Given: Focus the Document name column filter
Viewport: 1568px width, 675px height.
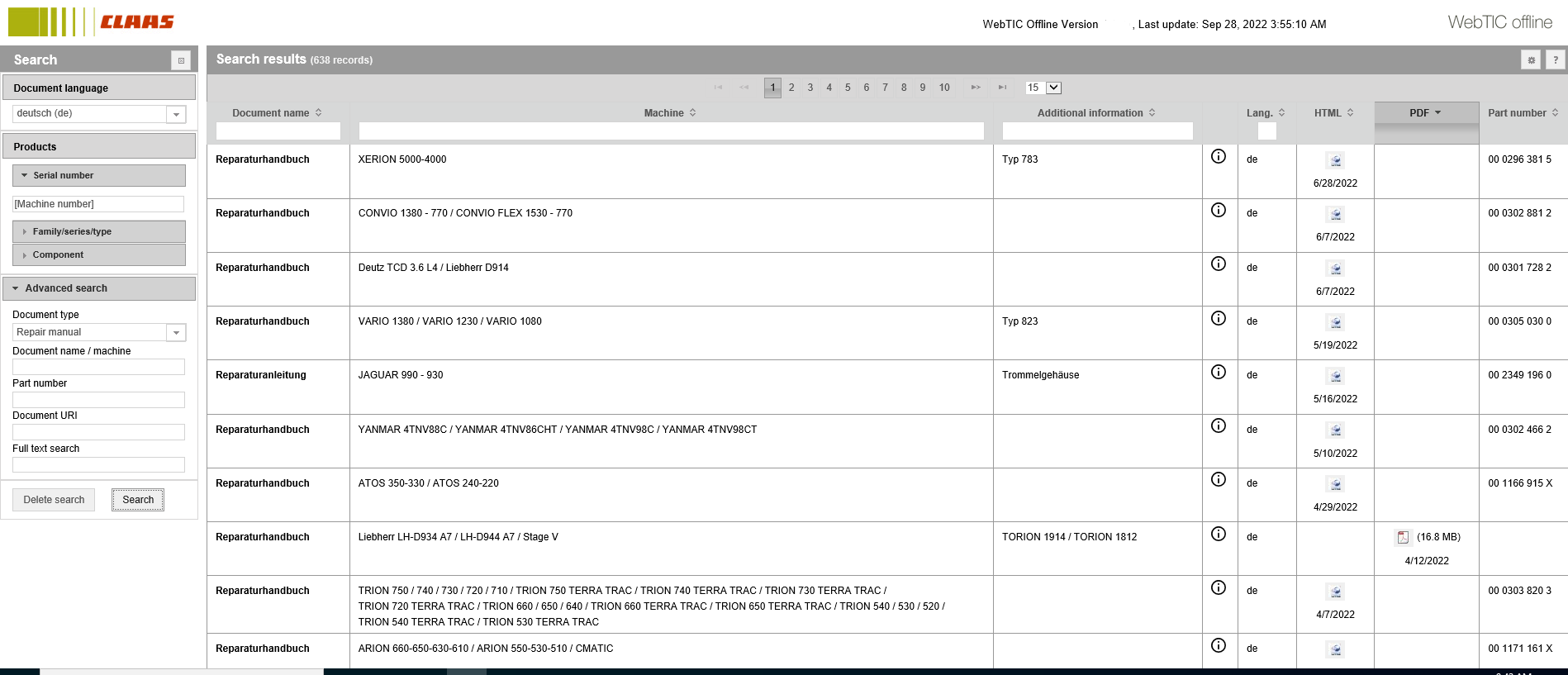Looking at the screenshot, I should pos(278,131).
